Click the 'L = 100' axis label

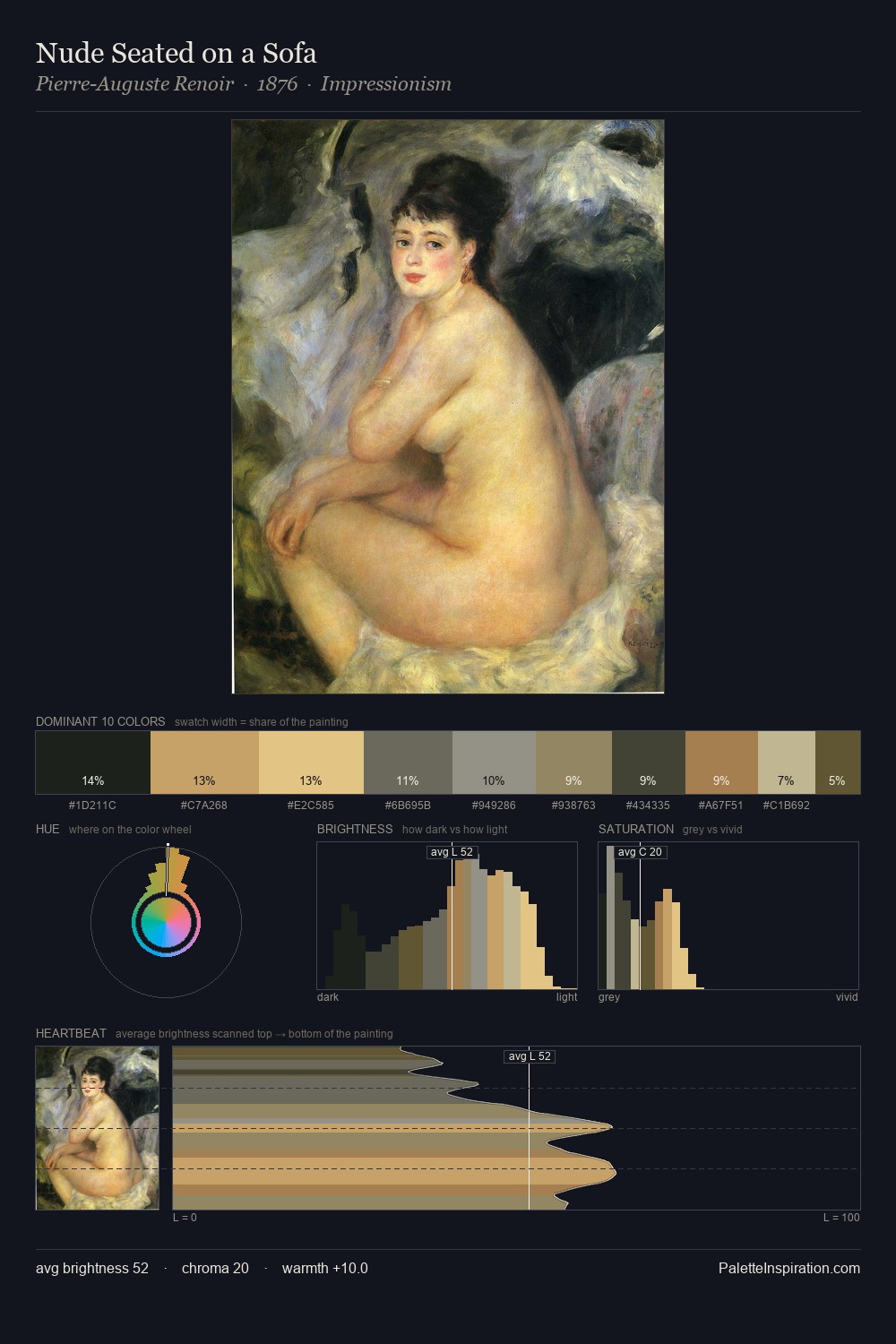pos(841,1218)
